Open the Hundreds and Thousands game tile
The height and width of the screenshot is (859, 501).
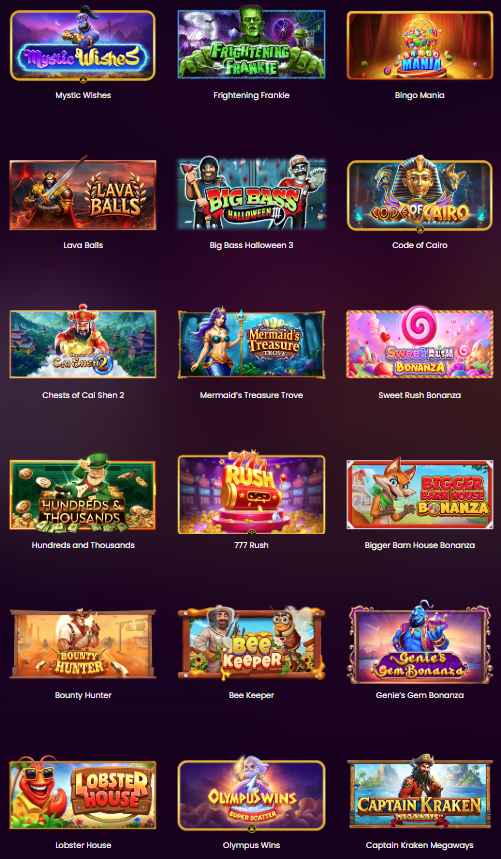click(x=83, y=494)
